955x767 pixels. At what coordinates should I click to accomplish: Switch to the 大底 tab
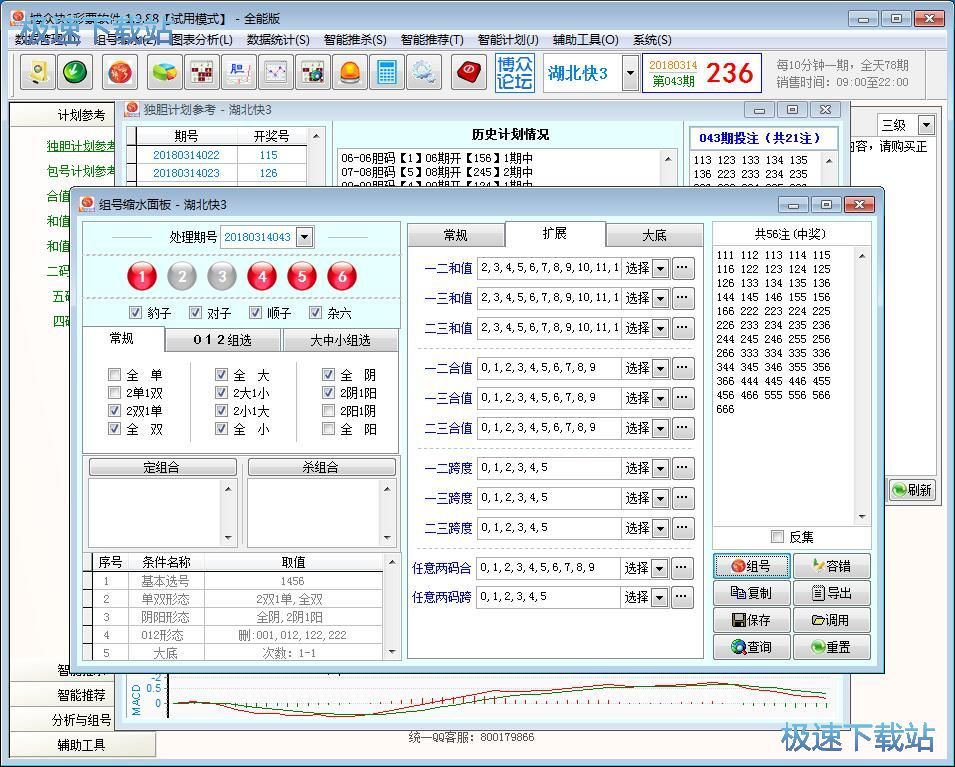click(654, 235)
